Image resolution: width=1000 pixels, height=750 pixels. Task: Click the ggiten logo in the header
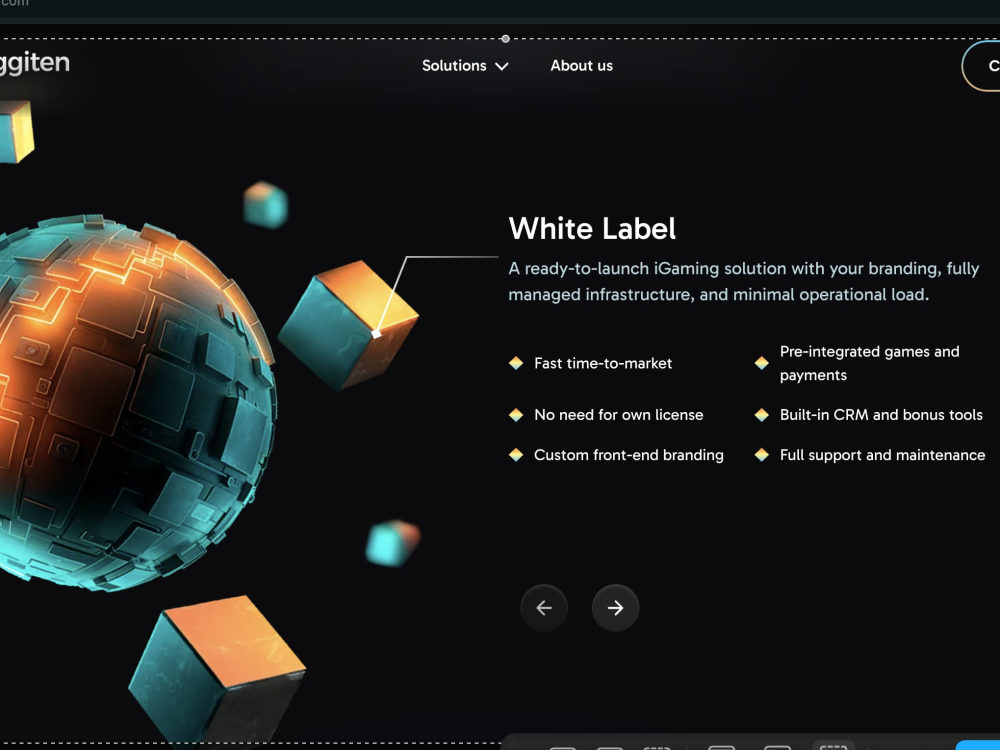point(34,64)
